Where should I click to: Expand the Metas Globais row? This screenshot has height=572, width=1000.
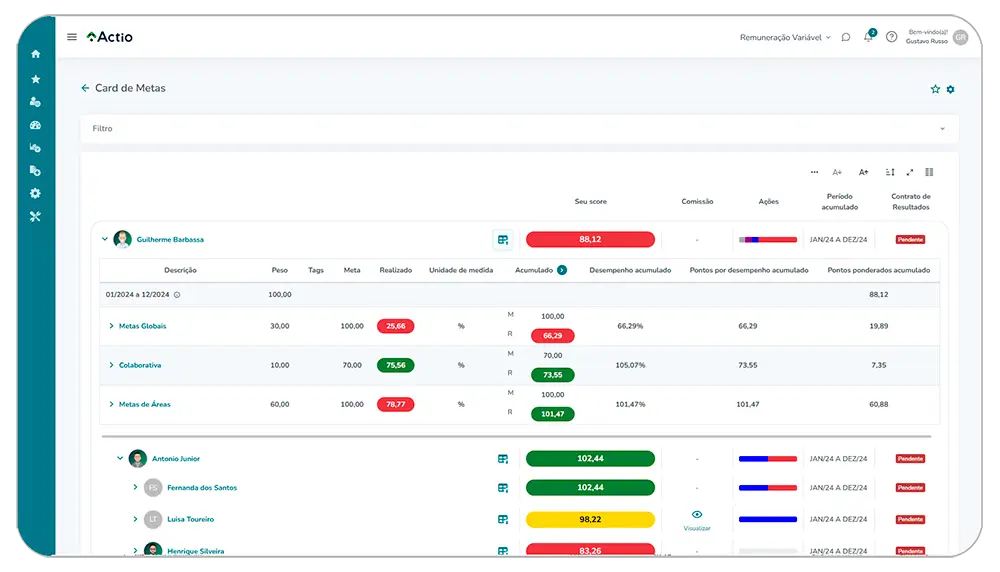(x=111, y=326)
